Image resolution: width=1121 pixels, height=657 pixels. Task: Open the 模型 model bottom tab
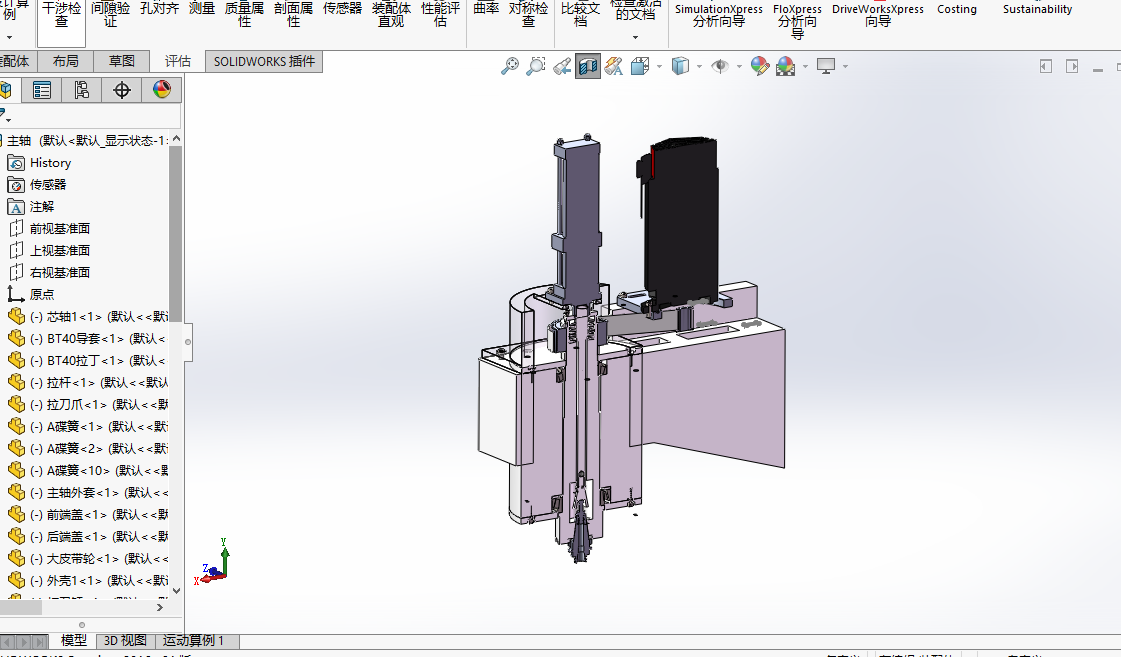74,641
